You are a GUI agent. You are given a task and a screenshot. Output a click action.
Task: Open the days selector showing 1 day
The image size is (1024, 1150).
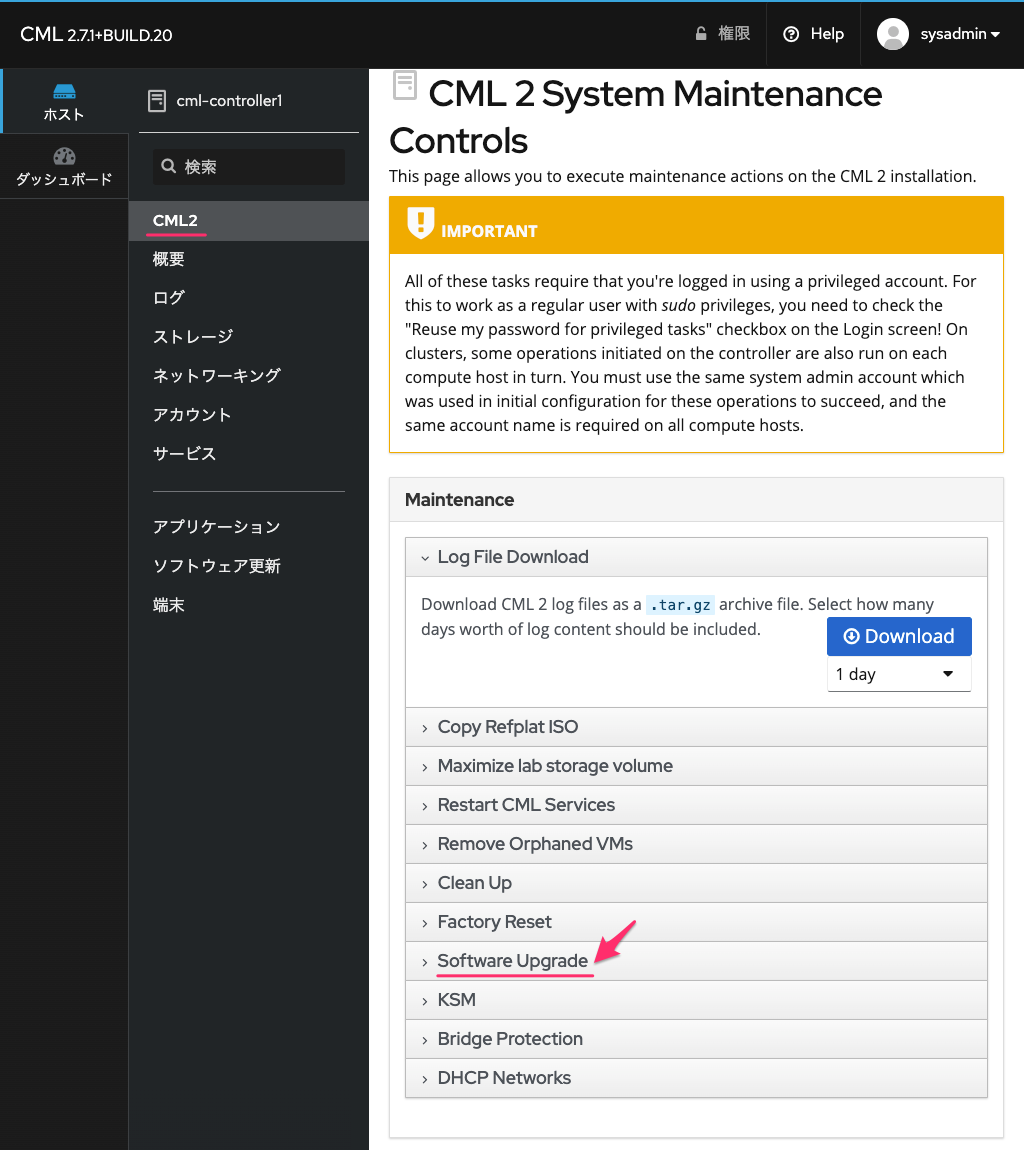[x=899, y=674]
